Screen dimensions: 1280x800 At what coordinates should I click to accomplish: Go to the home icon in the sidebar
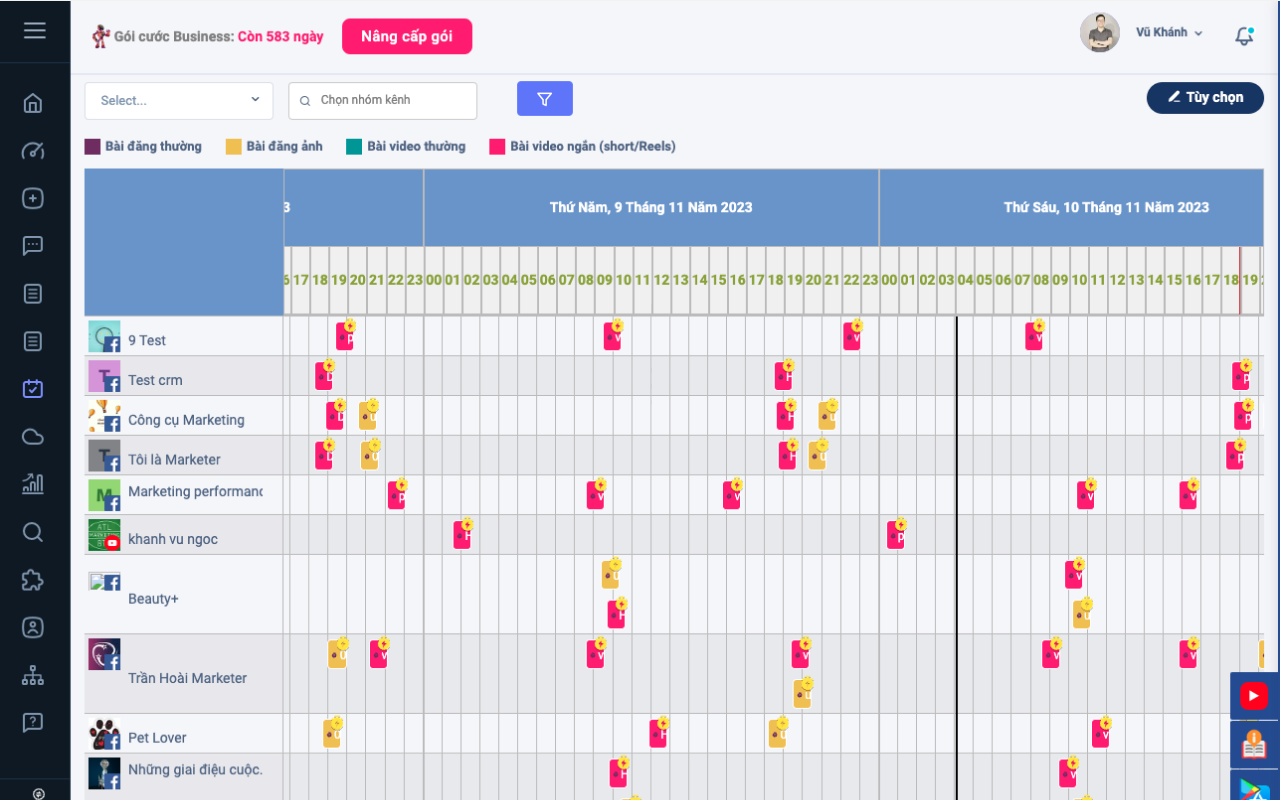click(x=33, y=103)
